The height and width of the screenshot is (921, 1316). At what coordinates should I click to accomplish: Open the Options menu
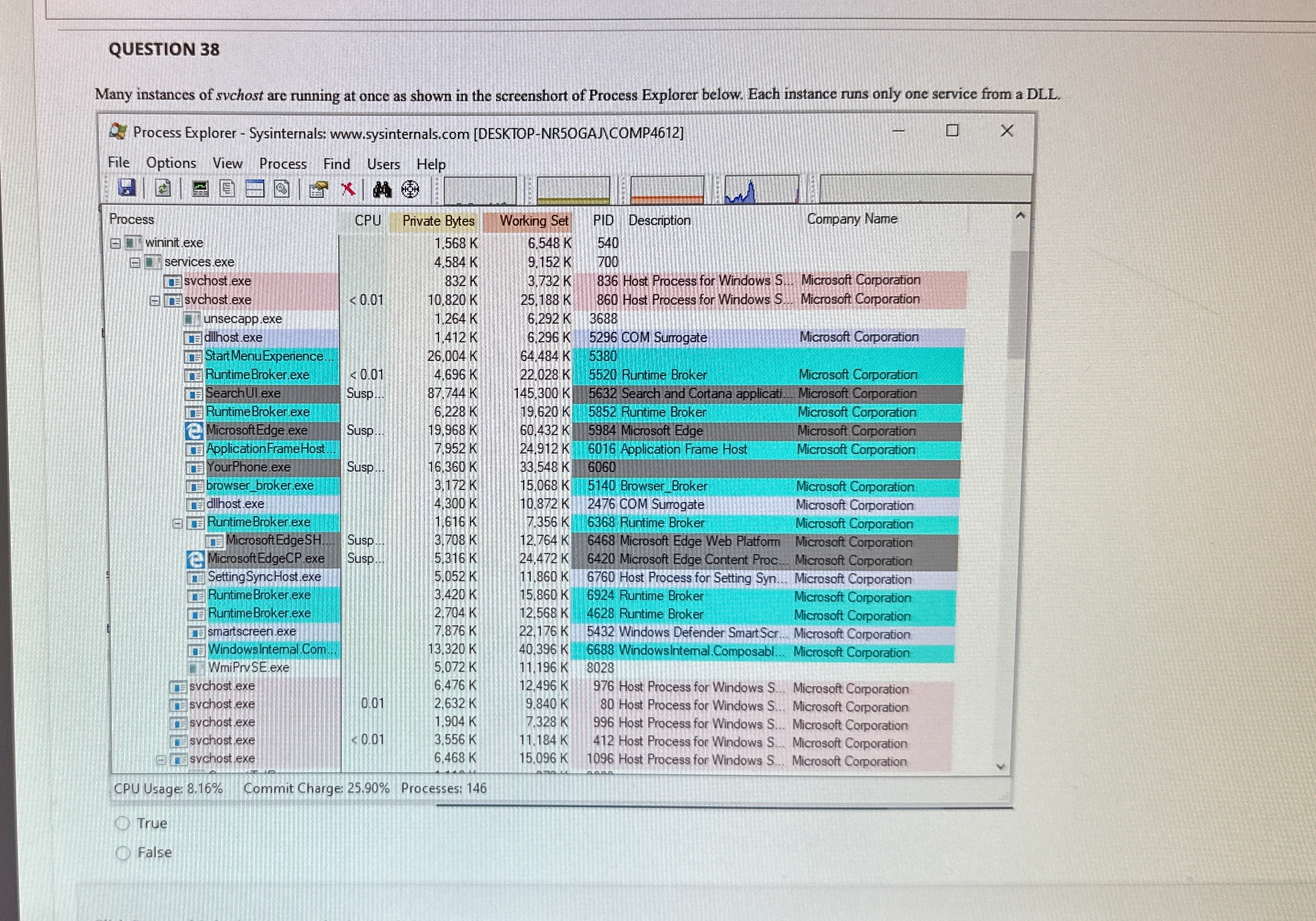pos(171,163)
